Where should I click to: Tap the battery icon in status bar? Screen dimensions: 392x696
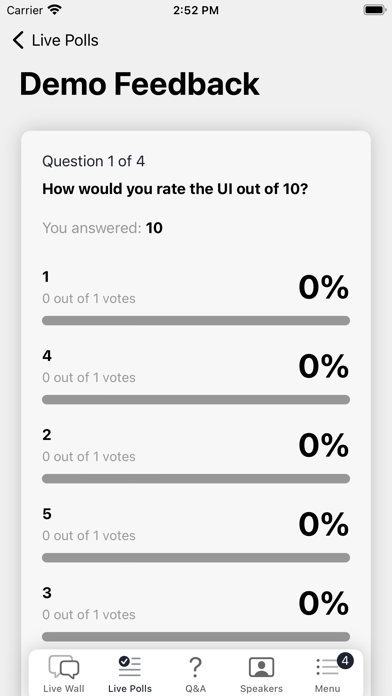pos(375,10)
